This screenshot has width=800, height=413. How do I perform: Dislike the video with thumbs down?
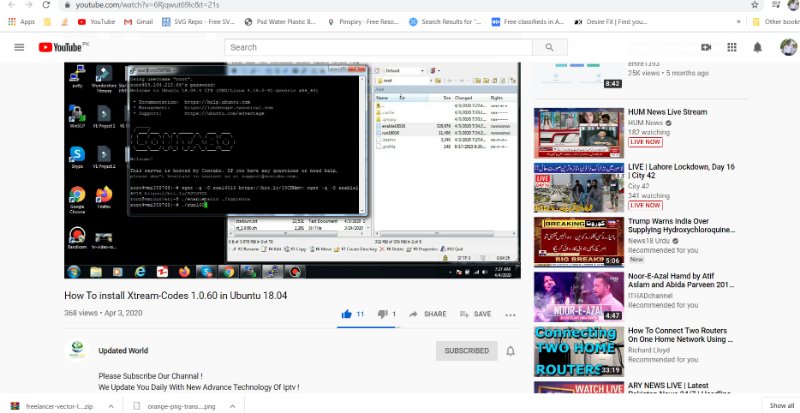pos(382,314)
